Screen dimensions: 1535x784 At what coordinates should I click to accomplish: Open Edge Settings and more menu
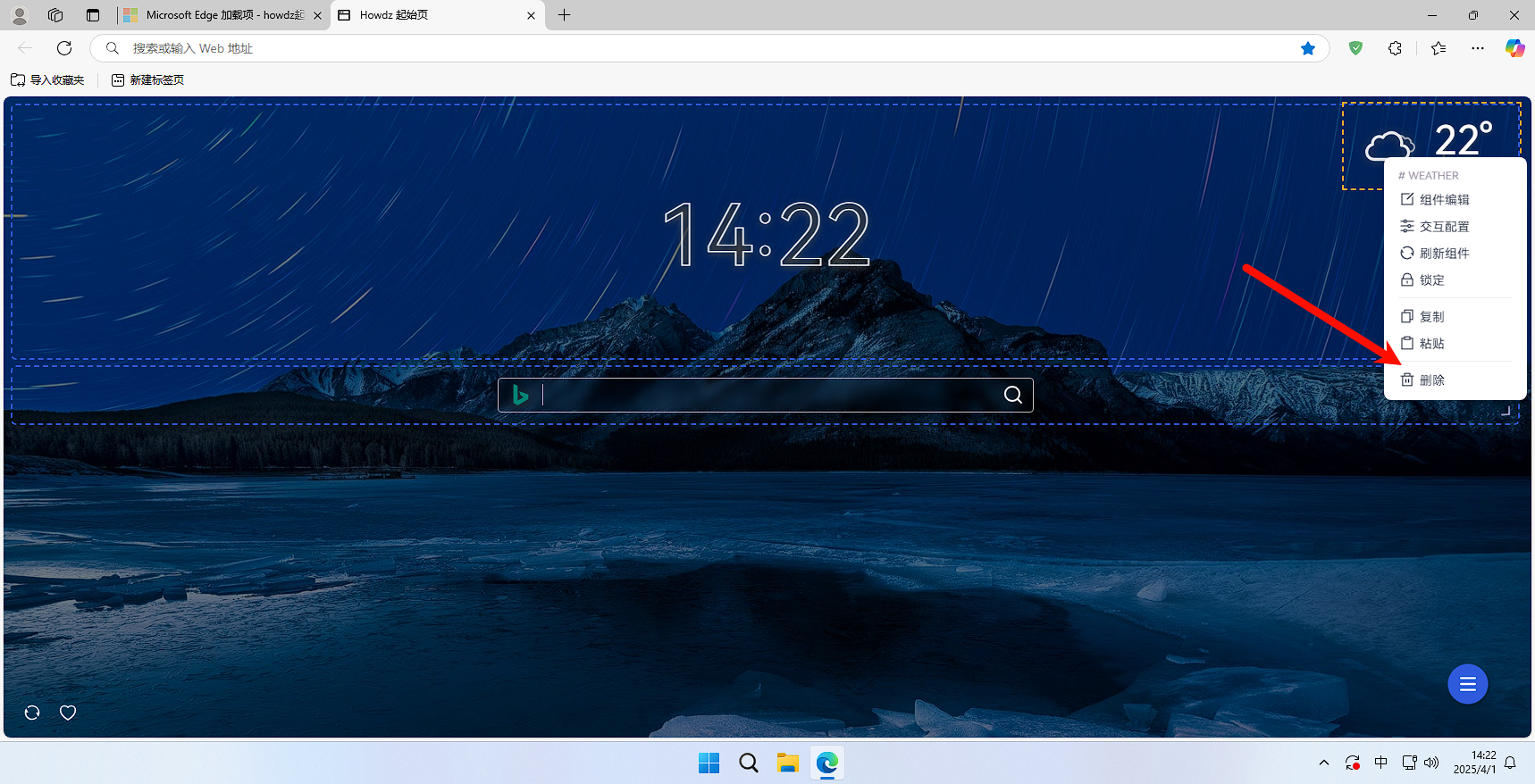pyautogui.click(x=1477, y=48)
